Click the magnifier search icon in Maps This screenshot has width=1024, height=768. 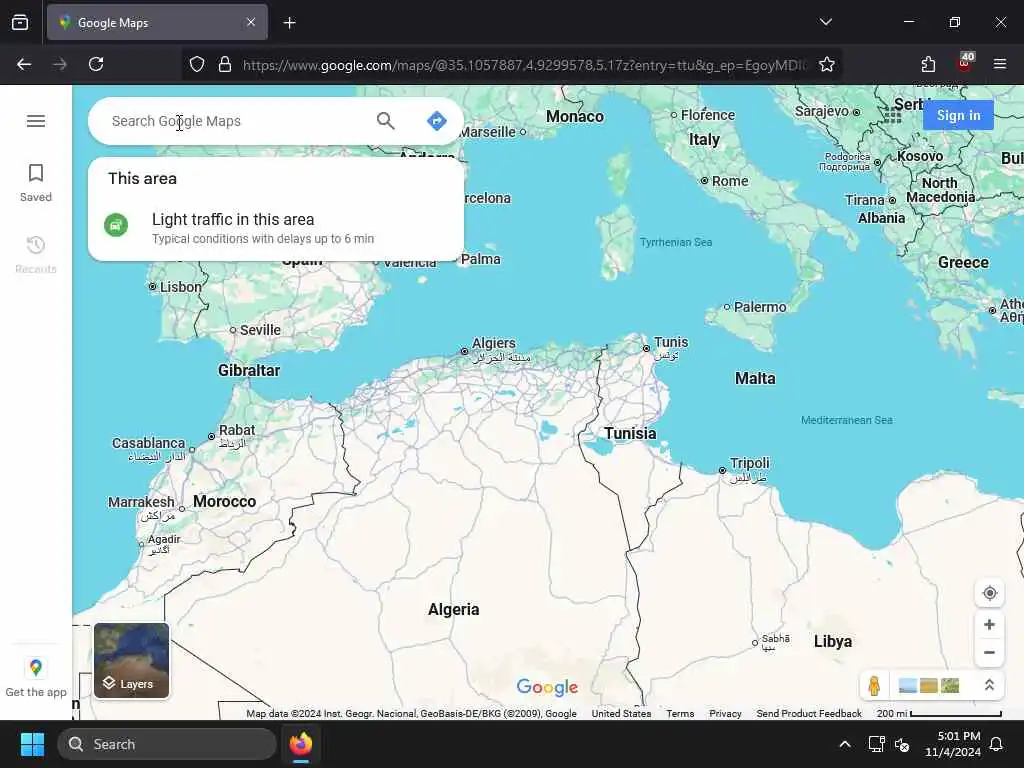click(385, 121)
